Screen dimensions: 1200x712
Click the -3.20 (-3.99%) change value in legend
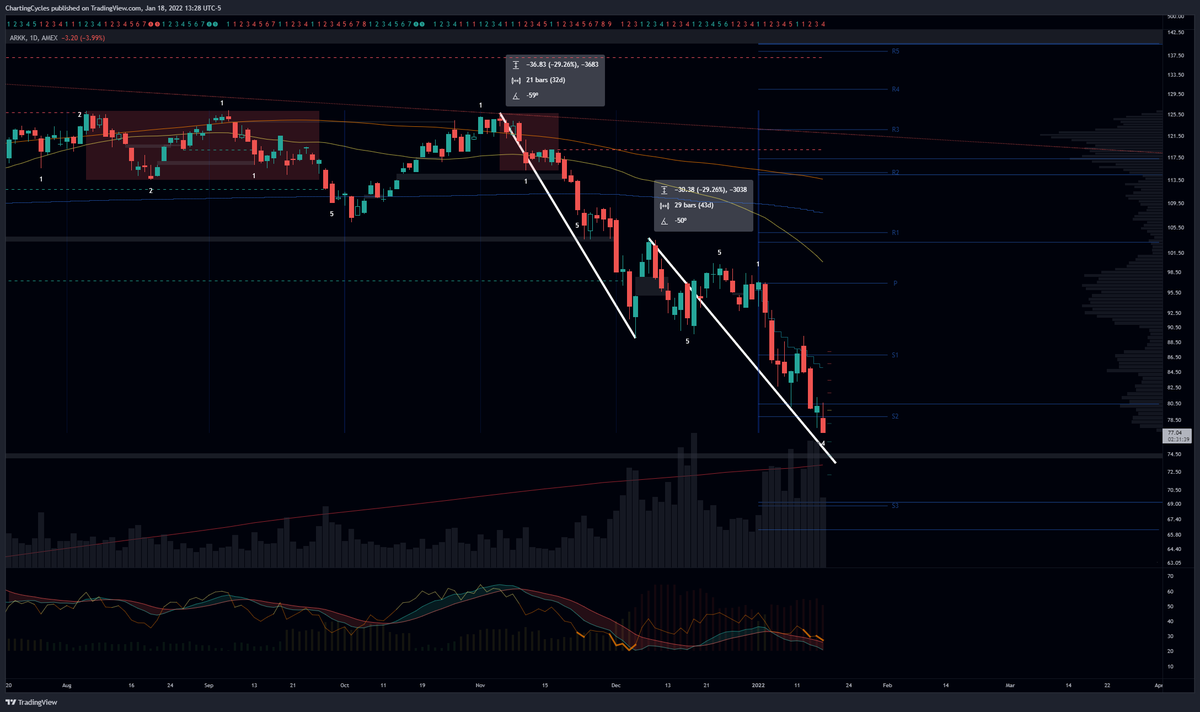pos(85,40)
